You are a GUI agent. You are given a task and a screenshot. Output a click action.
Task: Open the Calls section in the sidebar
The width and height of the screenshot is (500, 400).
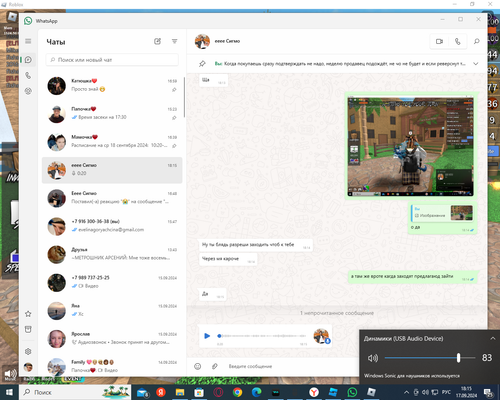(28, 76)
